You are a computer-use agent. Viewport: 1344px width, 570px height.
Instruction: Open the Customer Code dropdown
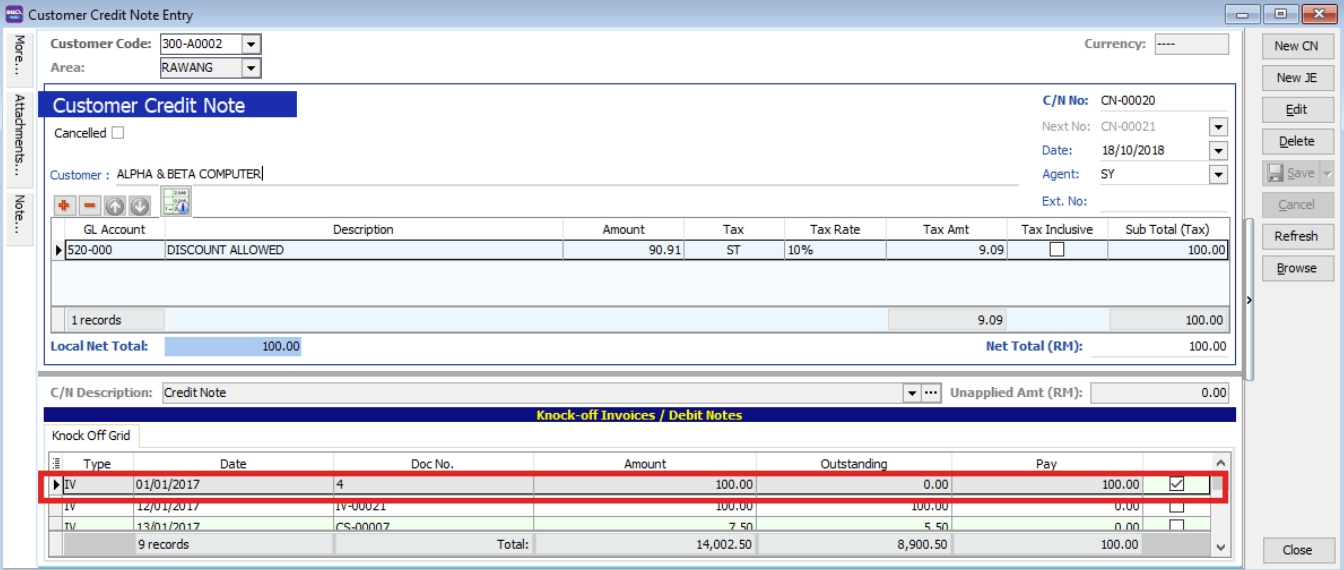(251, 44)
